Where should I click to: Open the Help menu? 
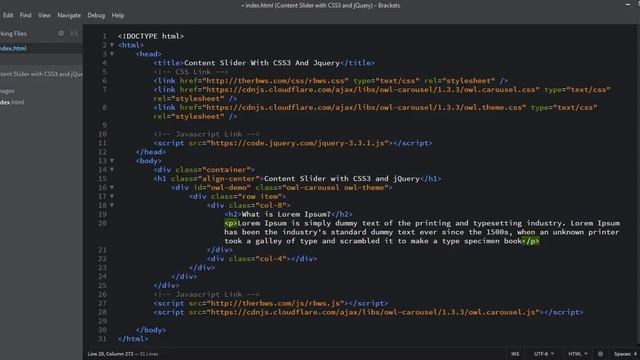(118, 15)
